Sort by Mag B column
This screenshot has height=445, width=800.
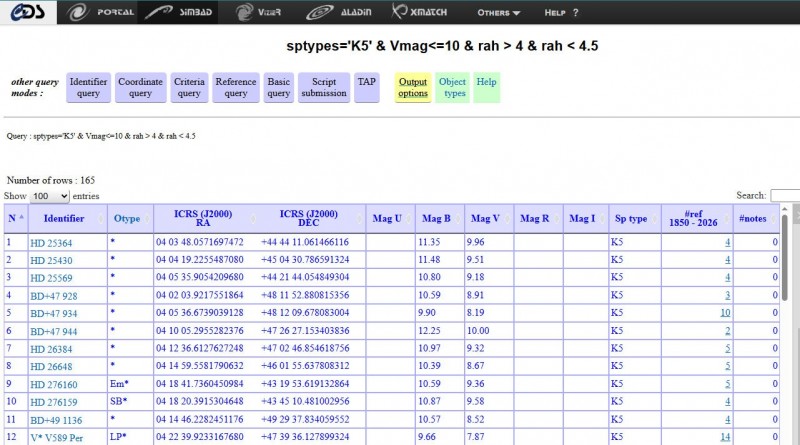click(440, 218)
